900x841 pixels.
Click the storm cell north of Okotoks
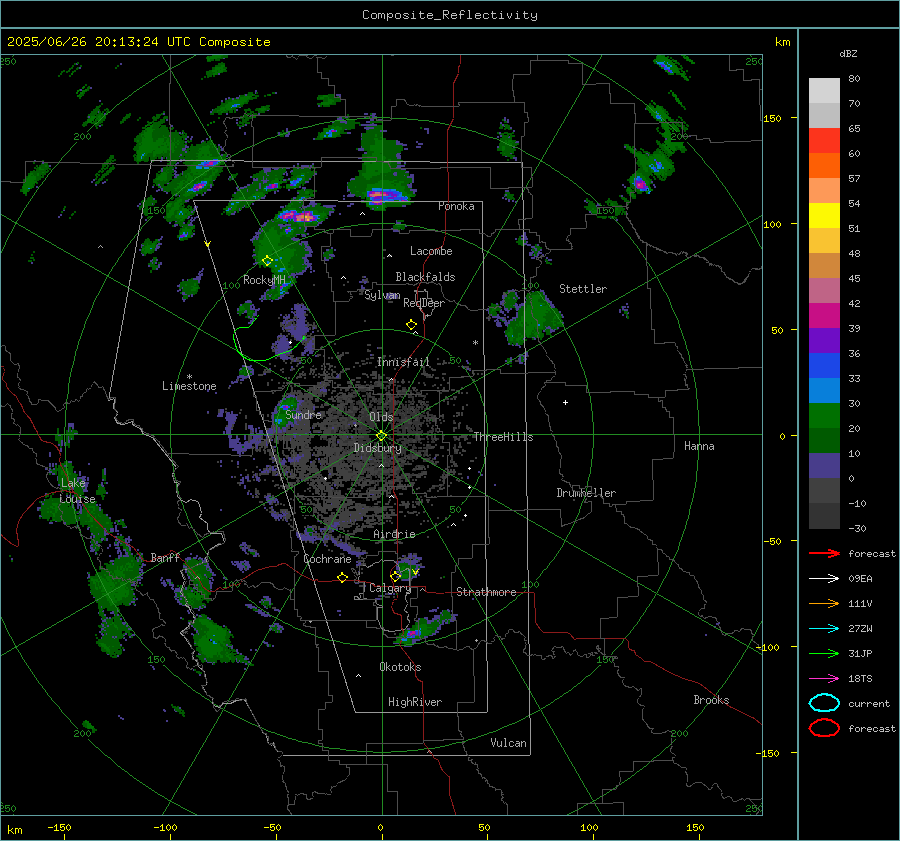click(x=423, y=627)
